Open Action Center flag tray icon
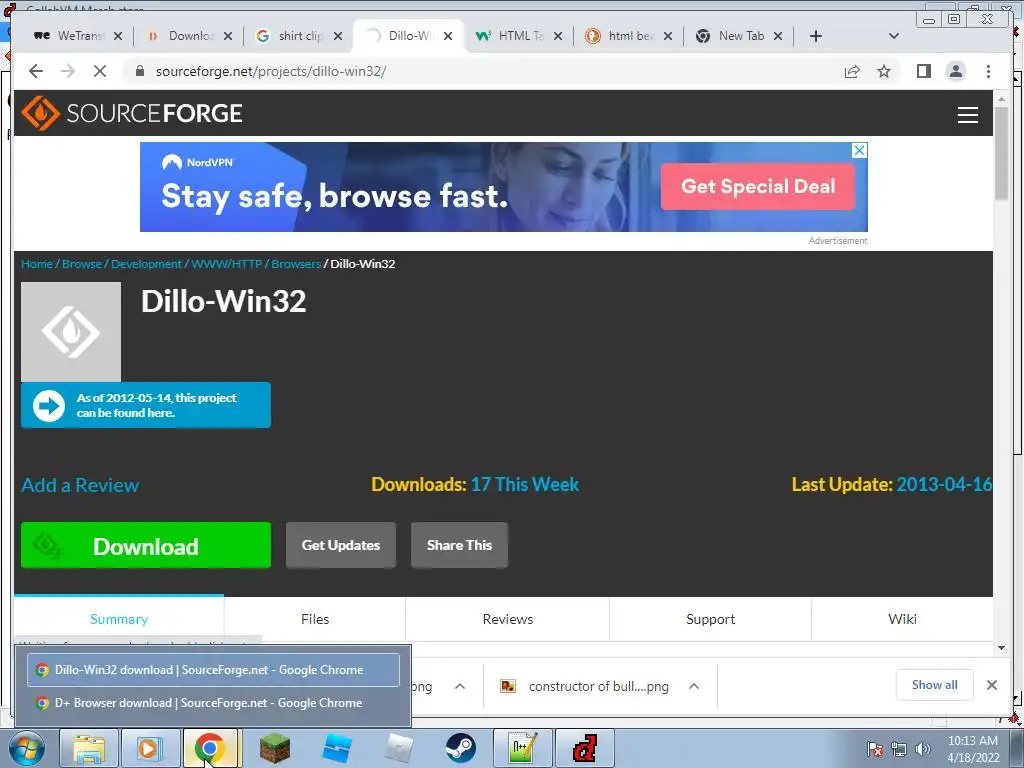The image size is (1024, 768). click(x=874, y=749)
